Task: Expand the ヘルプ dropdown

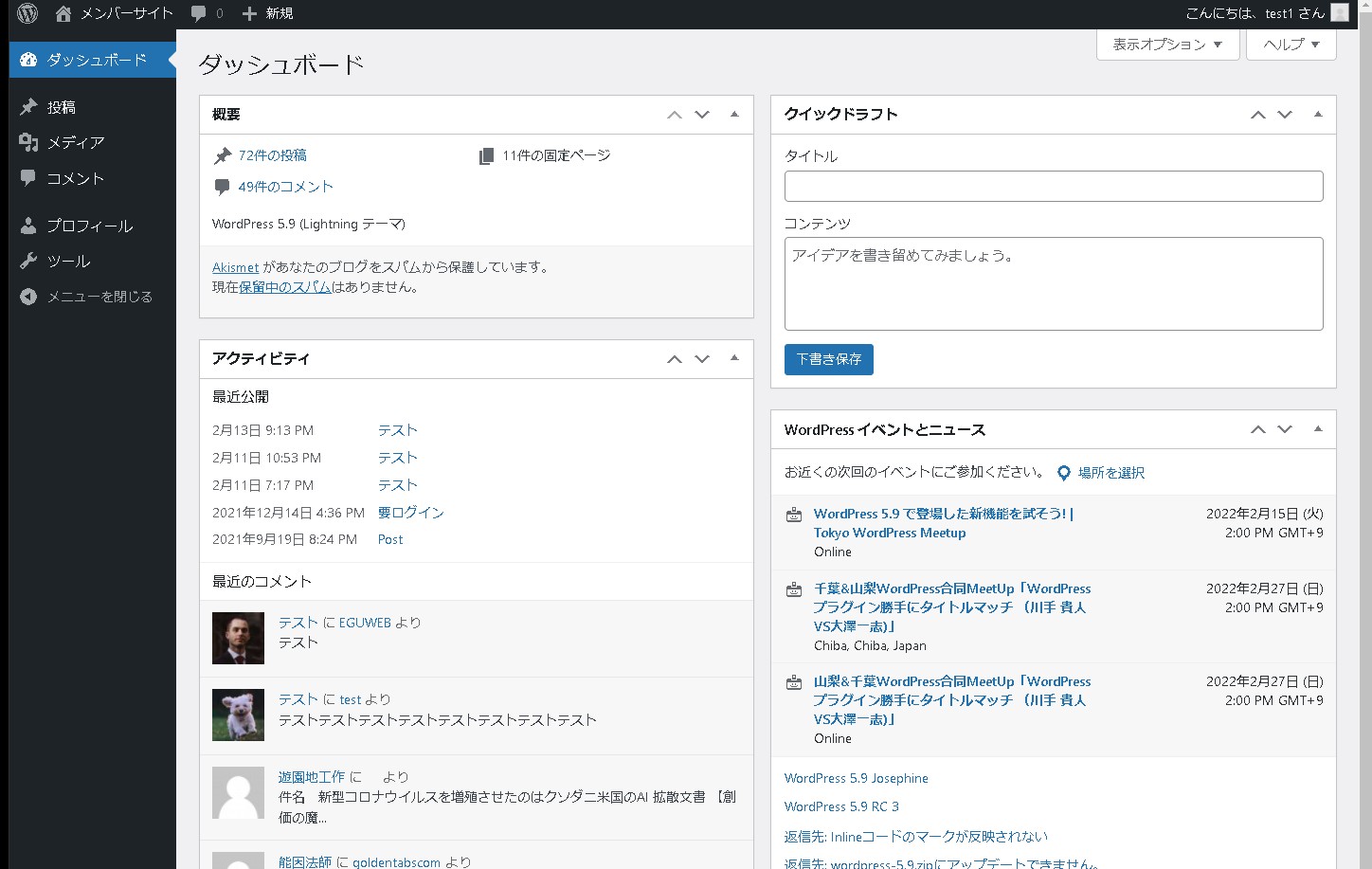Action: pyautogui.click(x=1291, y=44)
